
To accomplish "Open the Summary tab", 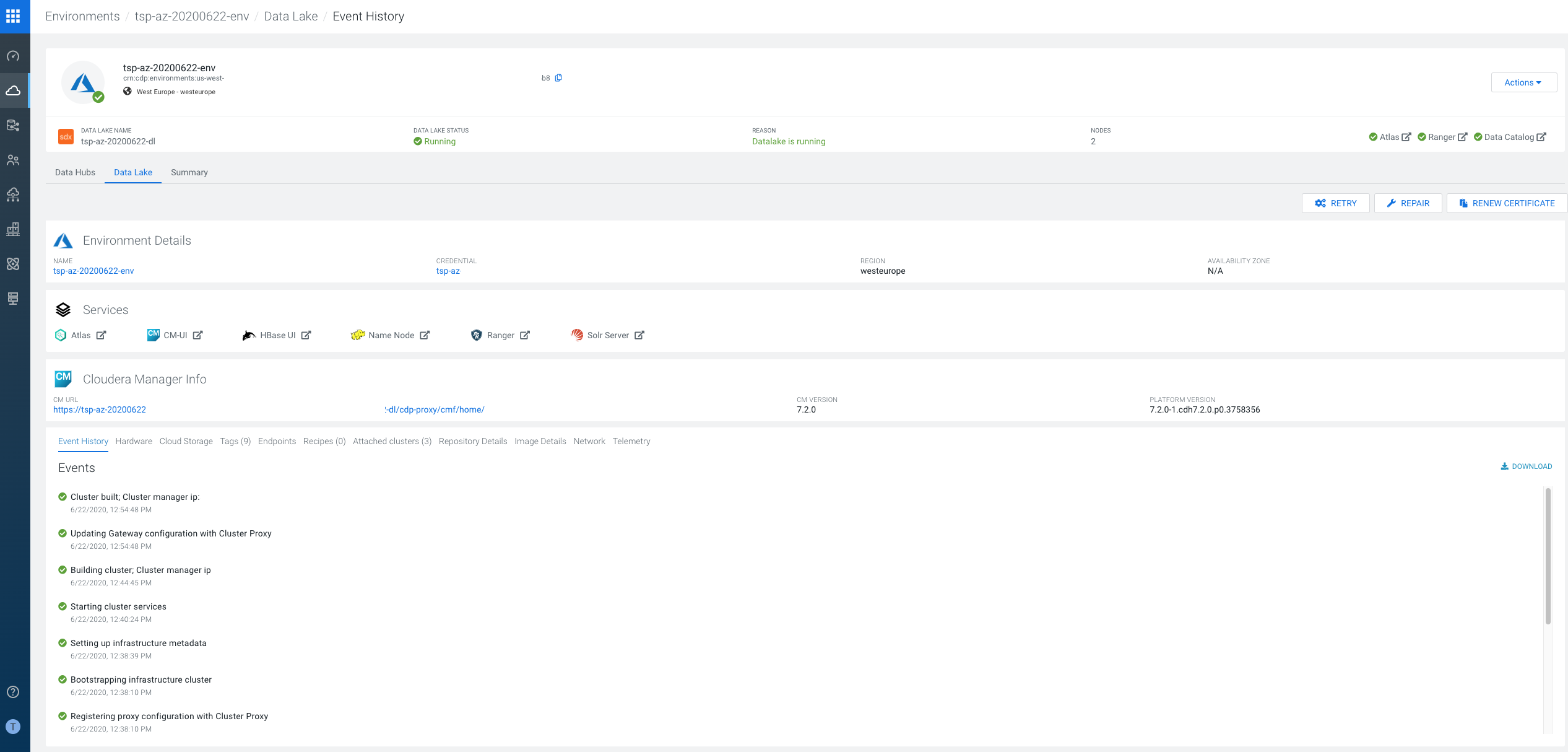I will (189, 172).
